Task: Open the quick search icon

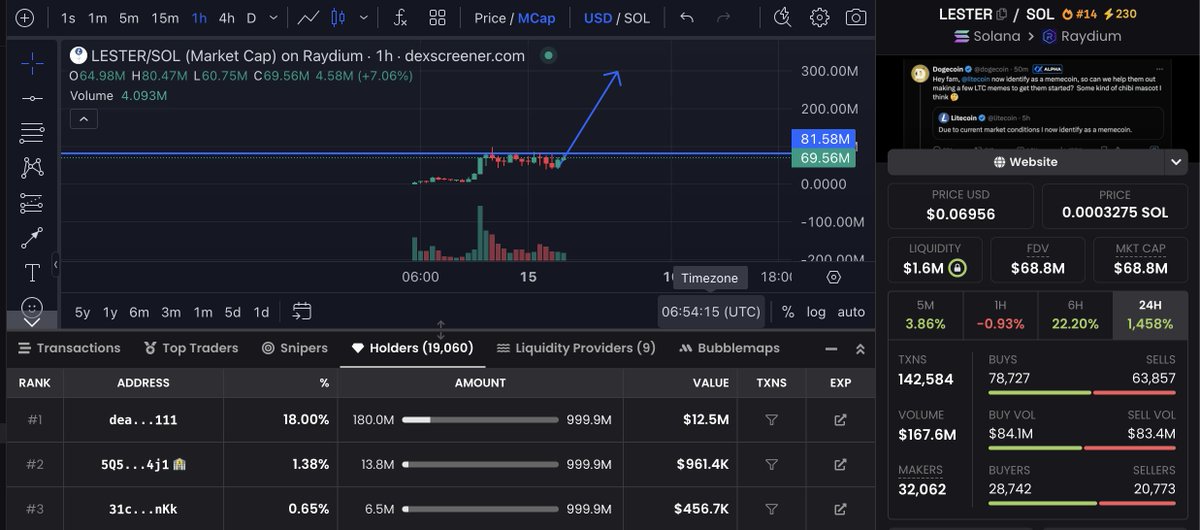Action: coord(782,17)
